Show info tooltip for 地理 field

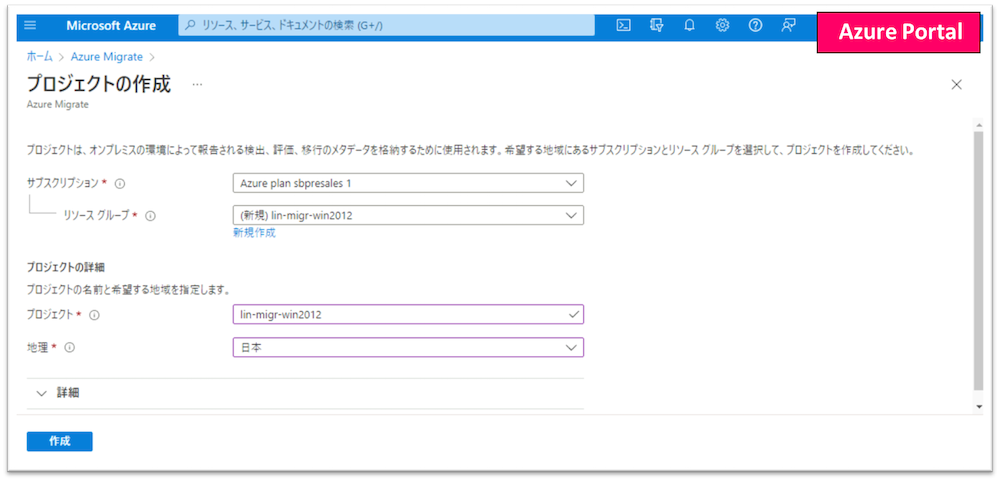[70, 348]
